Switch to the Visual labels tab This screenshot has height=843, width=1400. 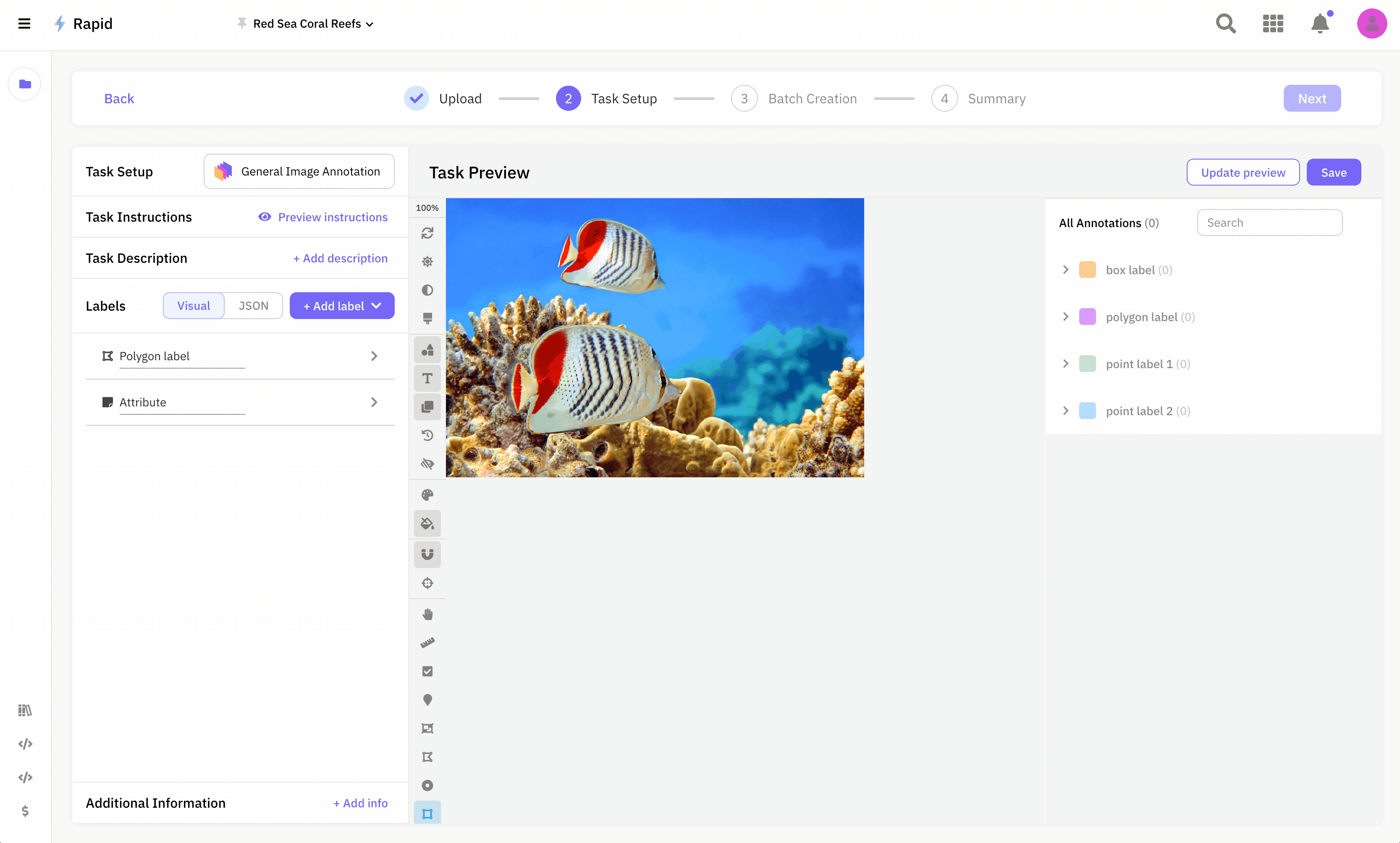(x=193, y=306)
